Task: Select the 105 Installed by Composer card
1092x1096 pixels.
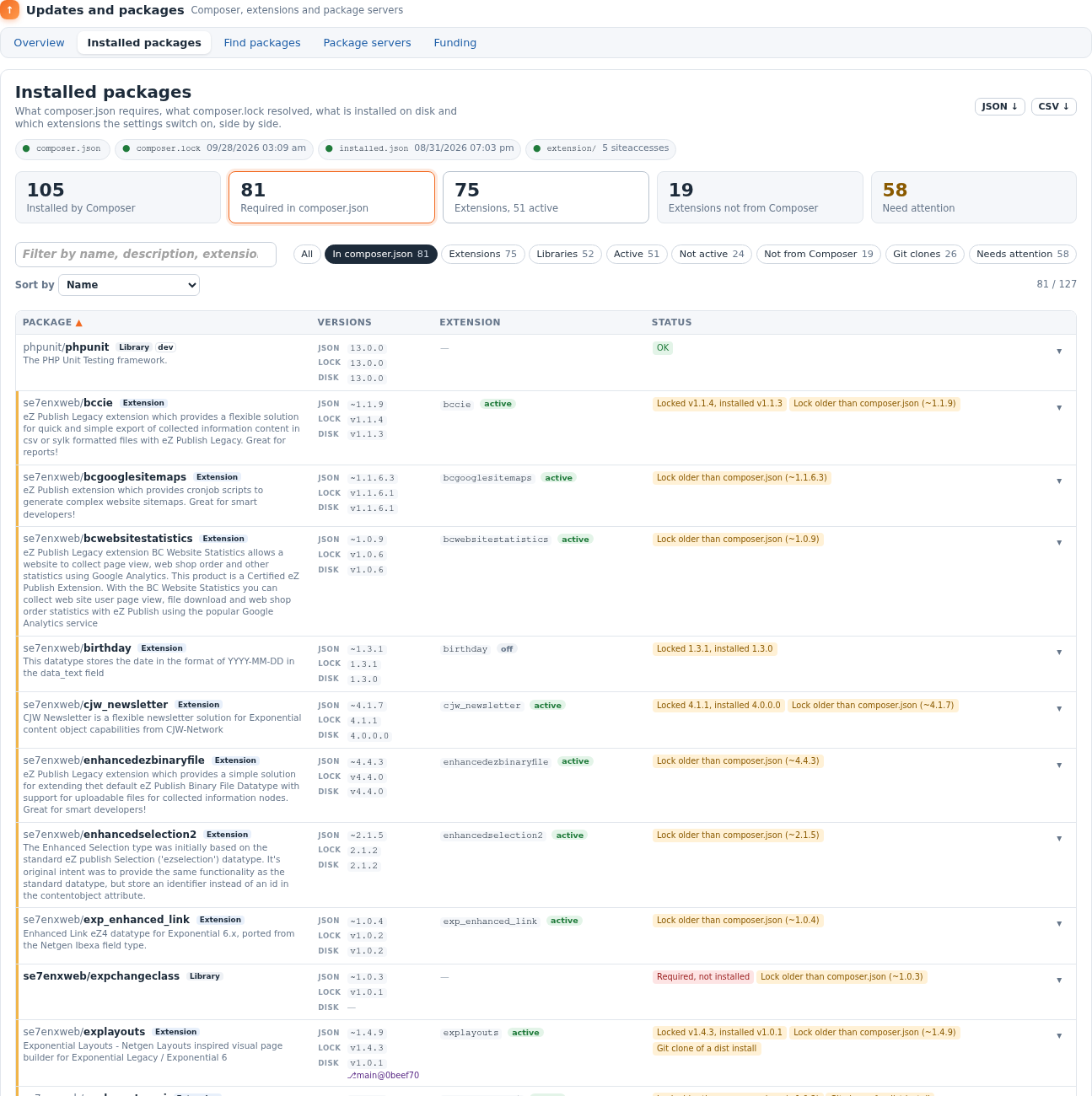Action: tap(118, 197)
